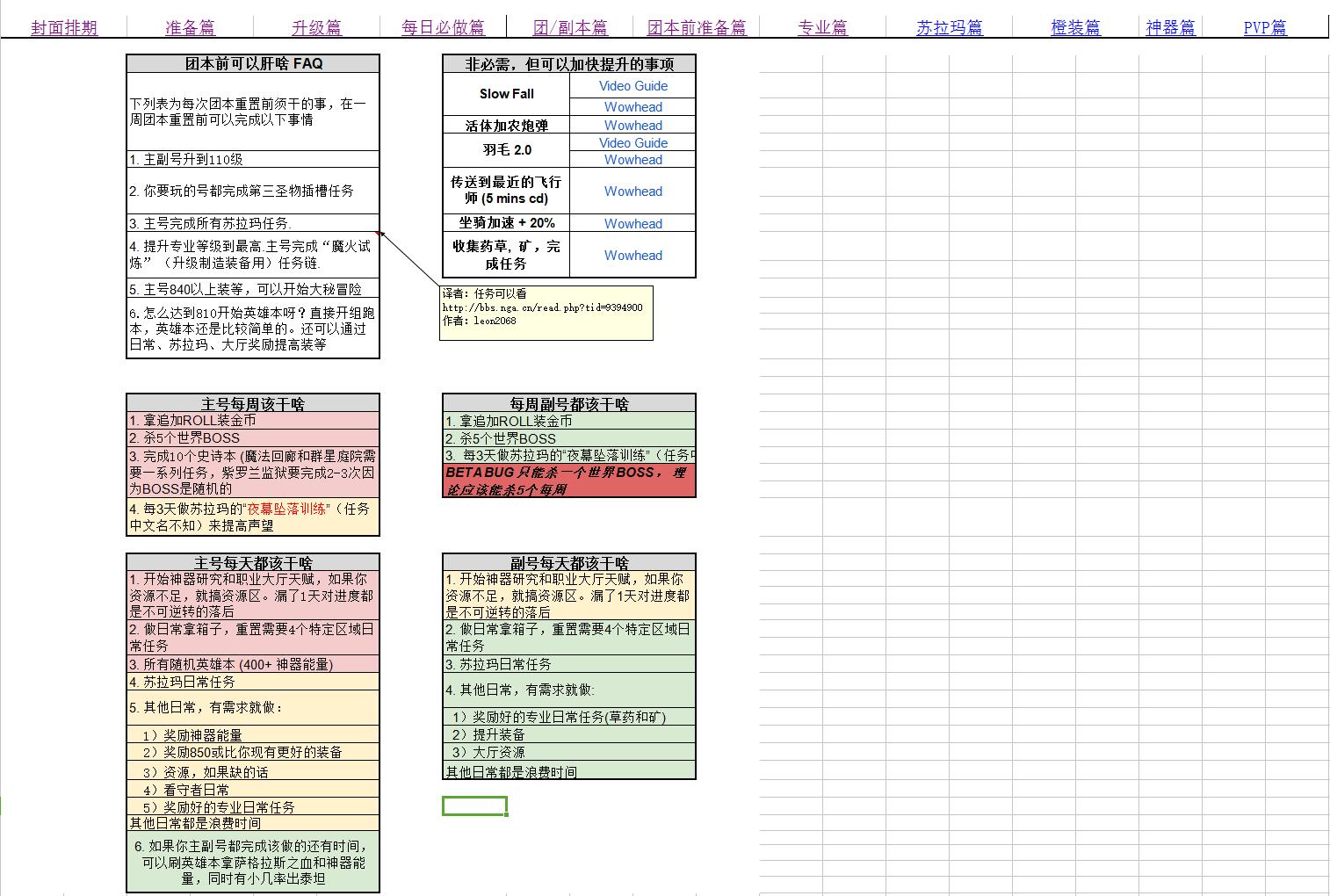
Task: Open the Wowhead link for 坐骑加速 +20%
Action: coord(632,223)
